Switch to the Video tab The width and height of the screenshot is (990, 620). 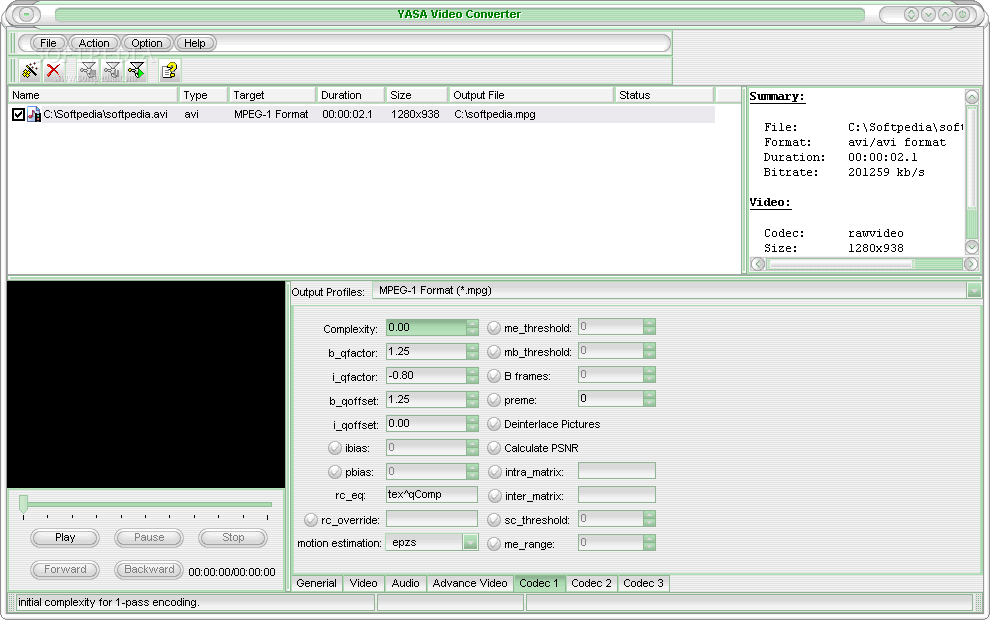[x=364, y=583]
